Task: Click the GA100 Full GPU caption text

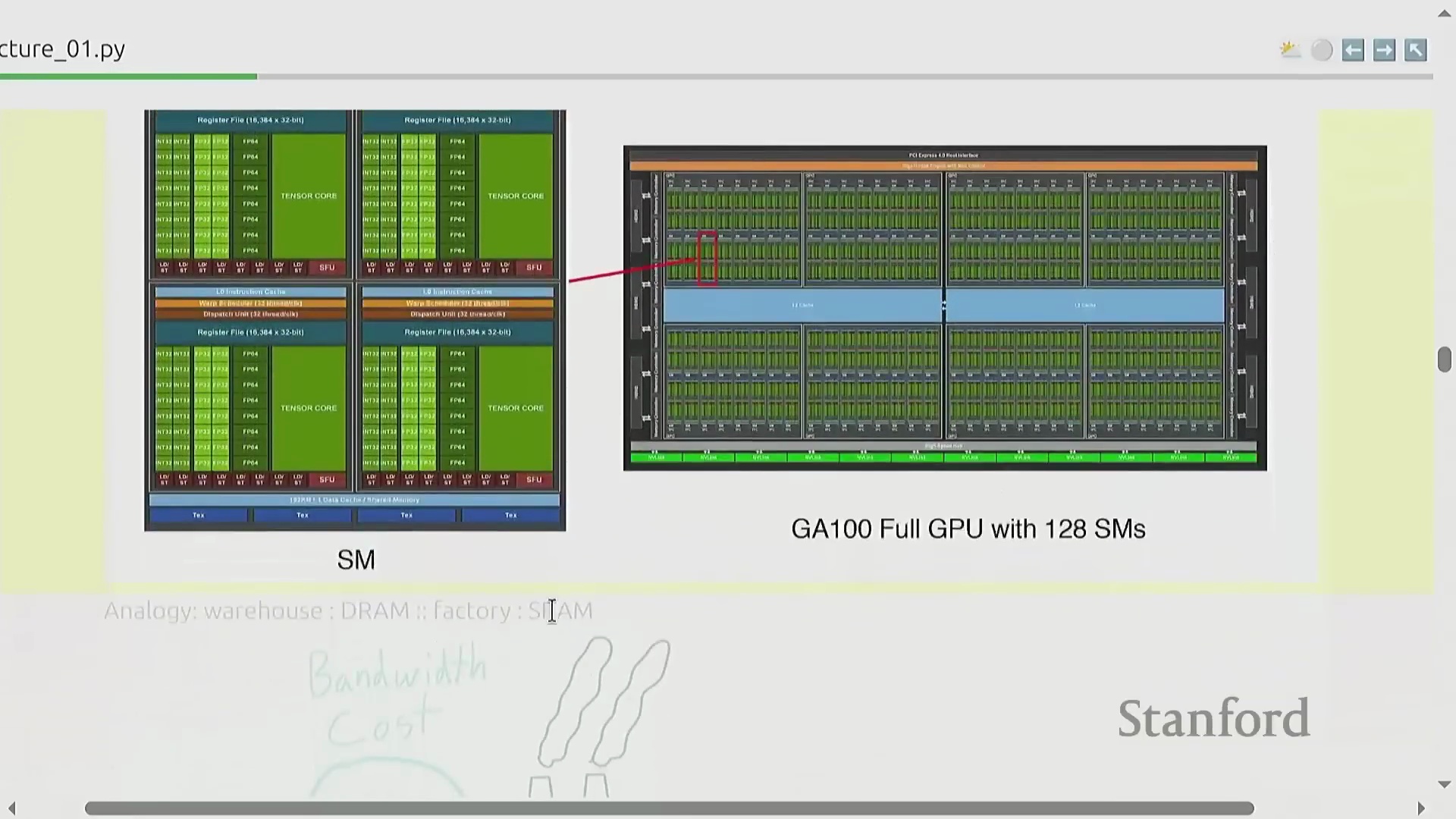Action: (x=968, y=529)
